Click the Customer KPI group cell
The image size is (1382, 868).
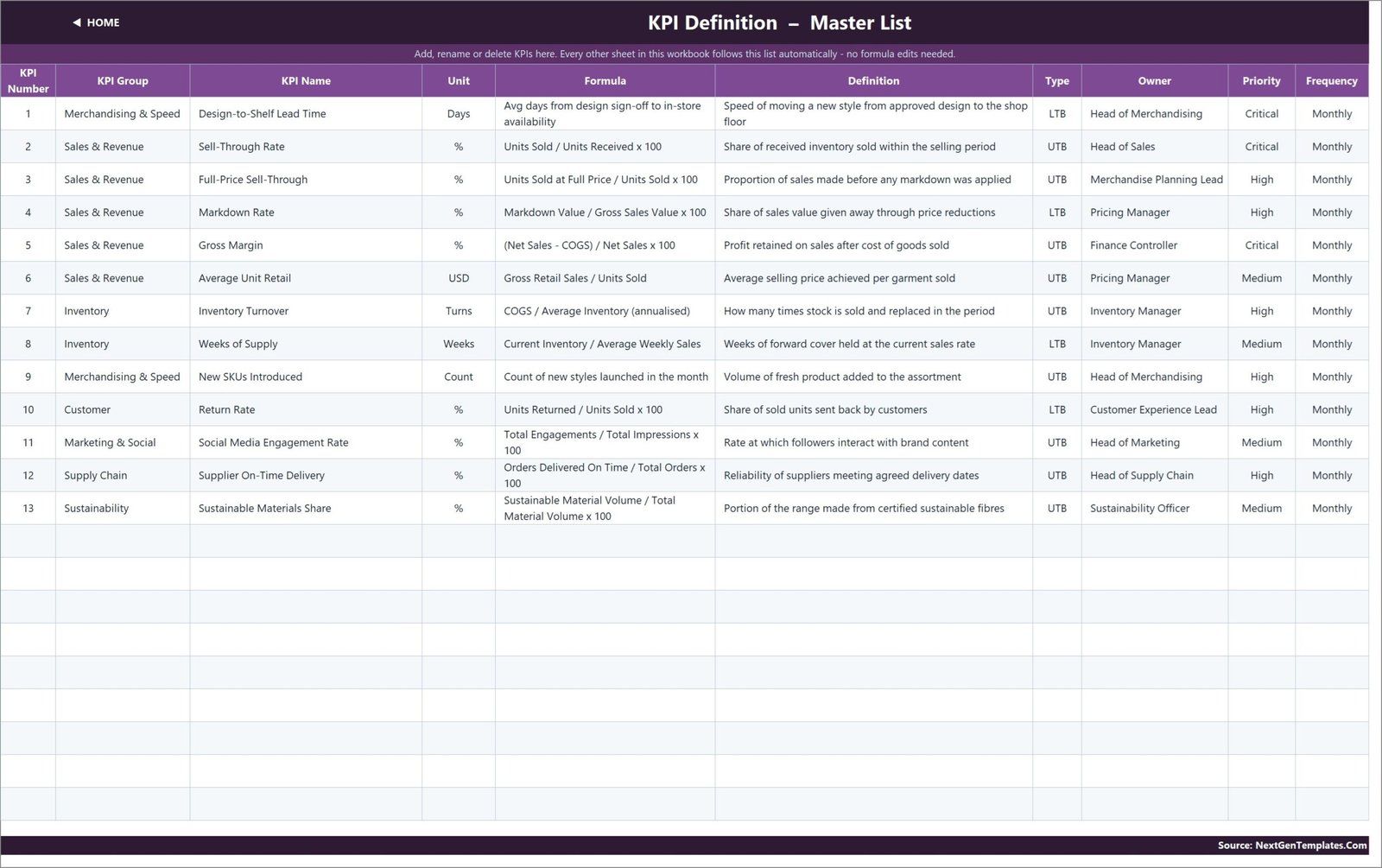(123, 409)
